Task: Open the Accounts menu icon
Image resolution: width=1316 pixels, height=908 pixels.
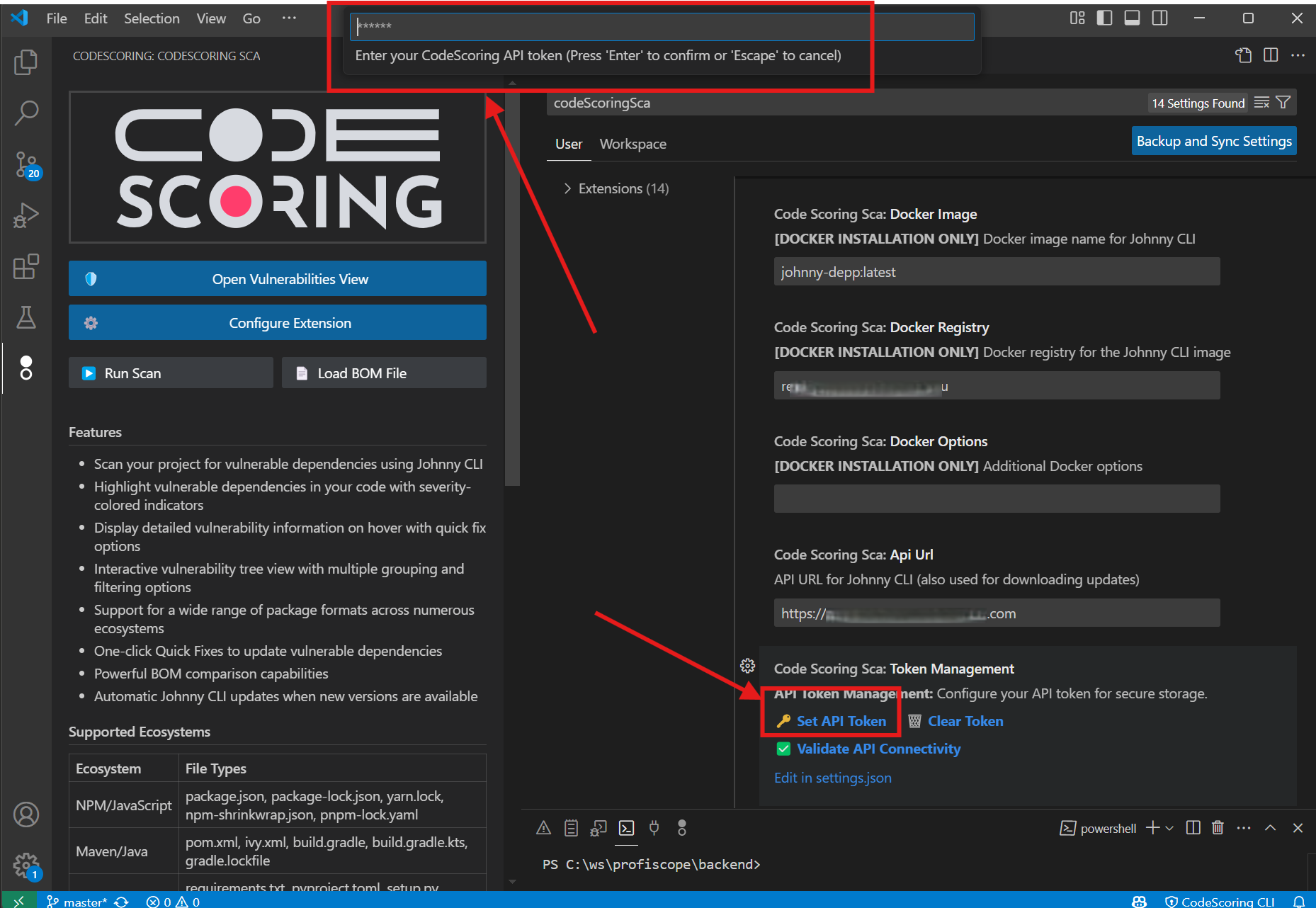Action: pos(25,815)
